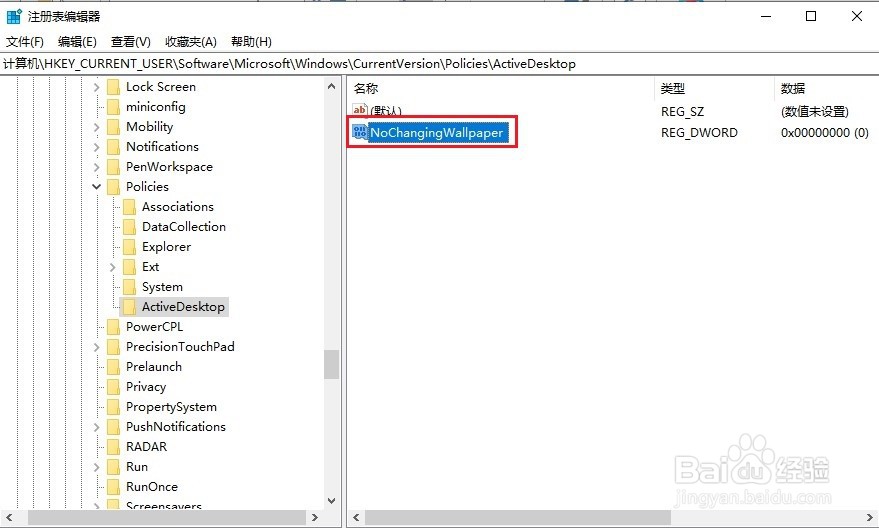Select the Lock Screen folder icon
This screenshot has height=528, width=879.
click(x=113, y=87)
